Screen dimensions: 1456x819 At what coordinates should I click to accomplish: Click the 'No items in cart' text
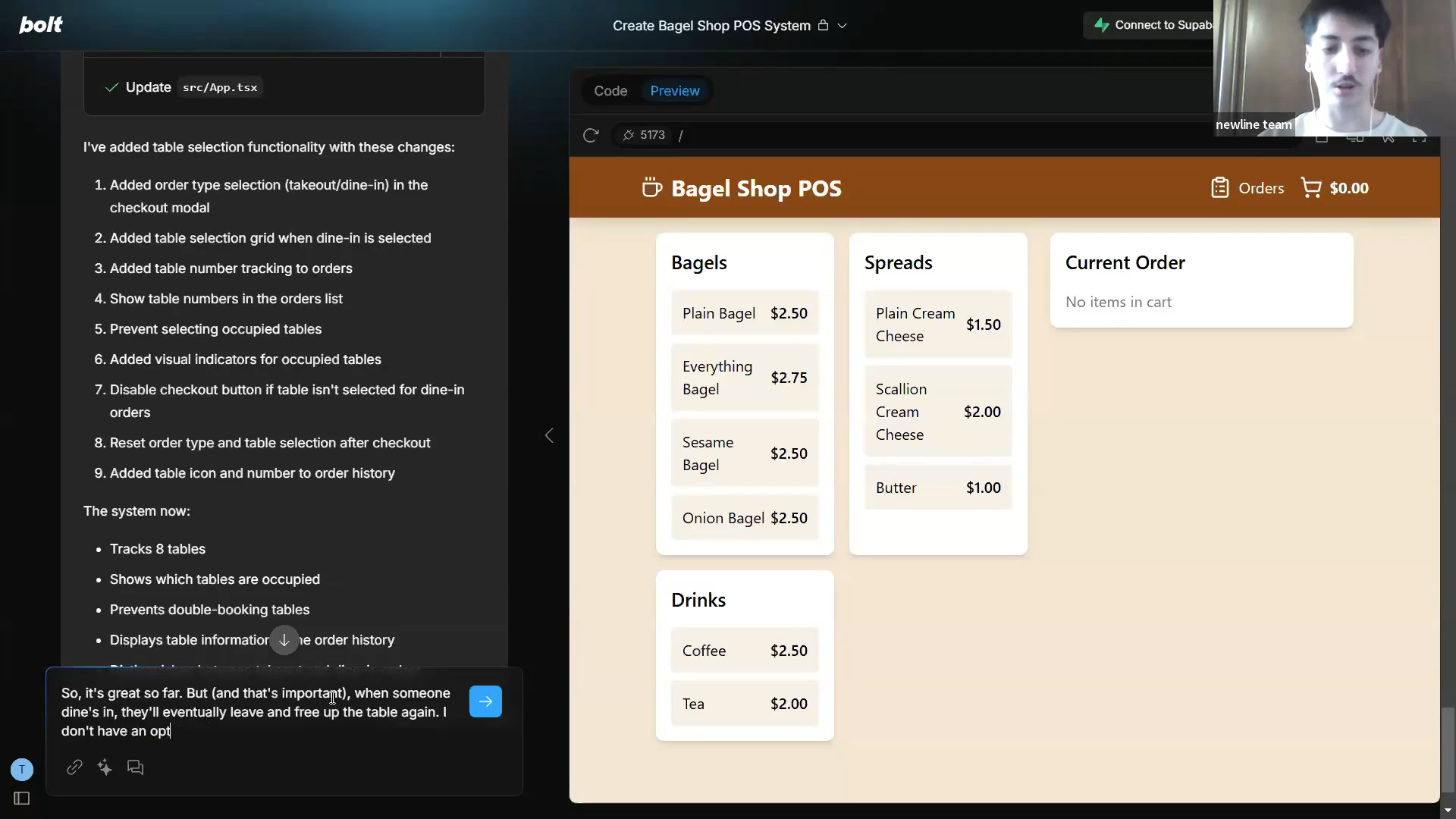click(x=1119, y=302)
